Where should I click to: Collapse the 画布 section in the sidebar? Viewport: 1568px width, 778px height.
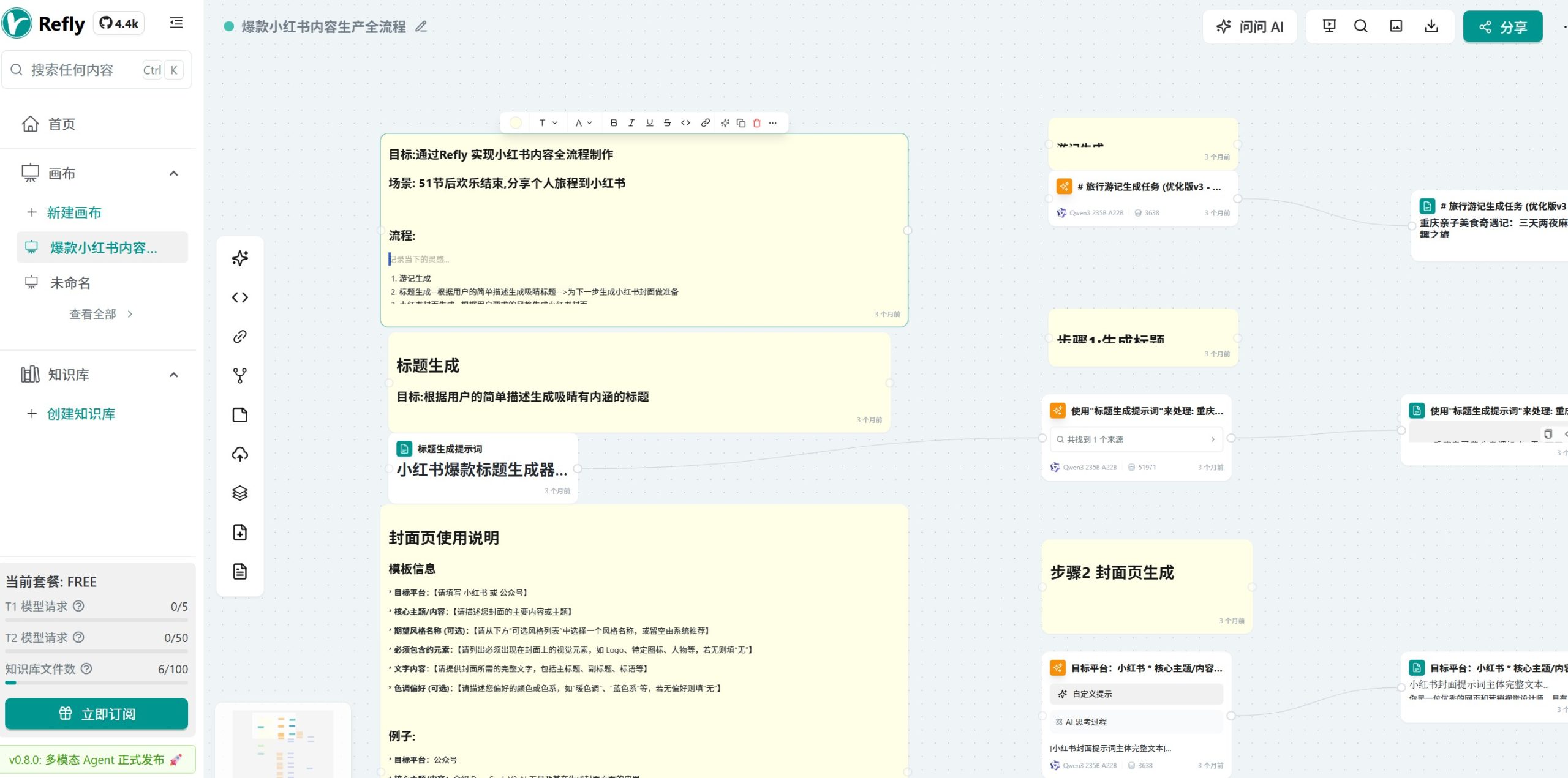click(173, 173)
